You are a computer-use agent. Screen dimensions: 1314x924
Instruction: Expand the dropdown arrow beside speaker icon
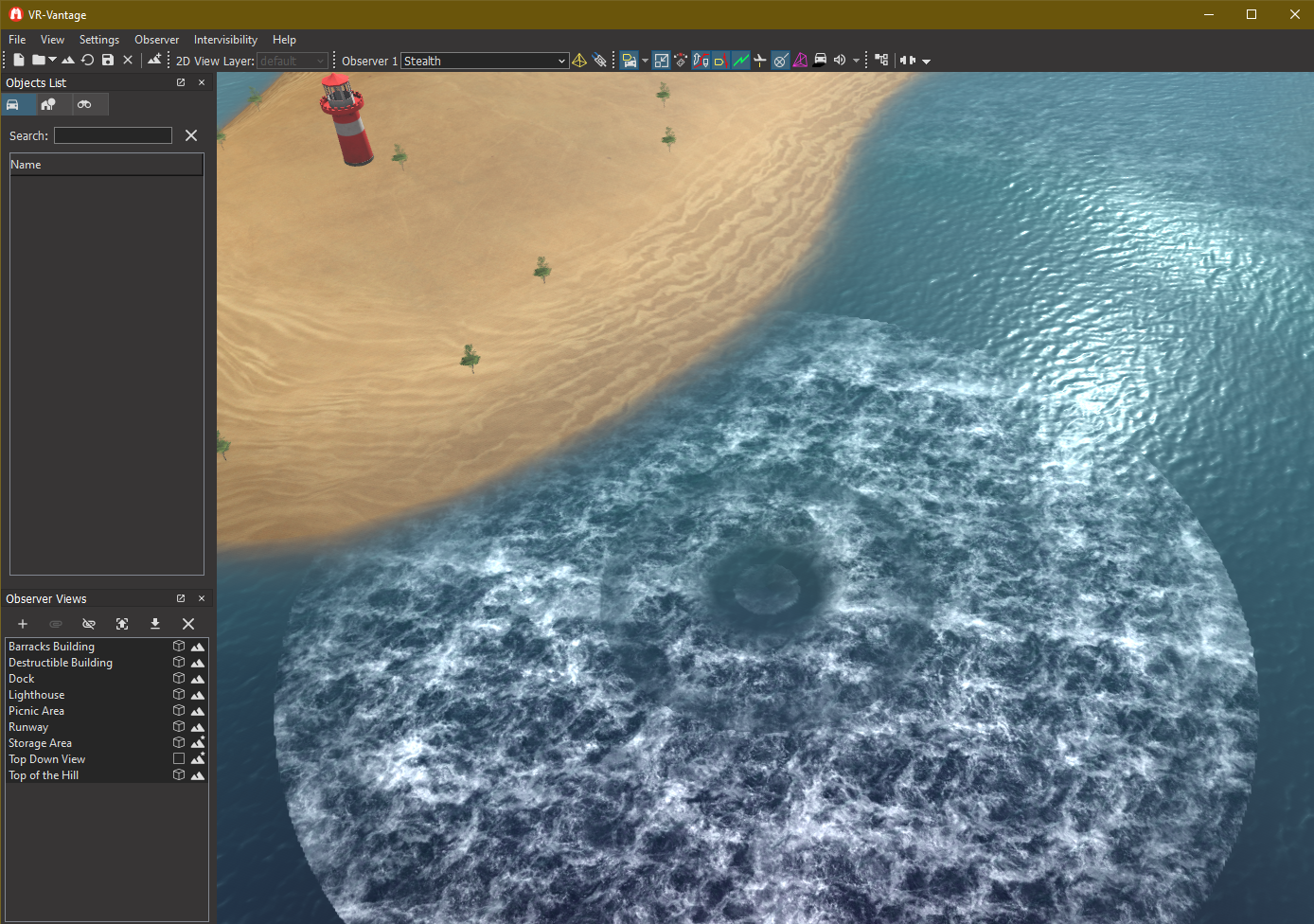856,61
